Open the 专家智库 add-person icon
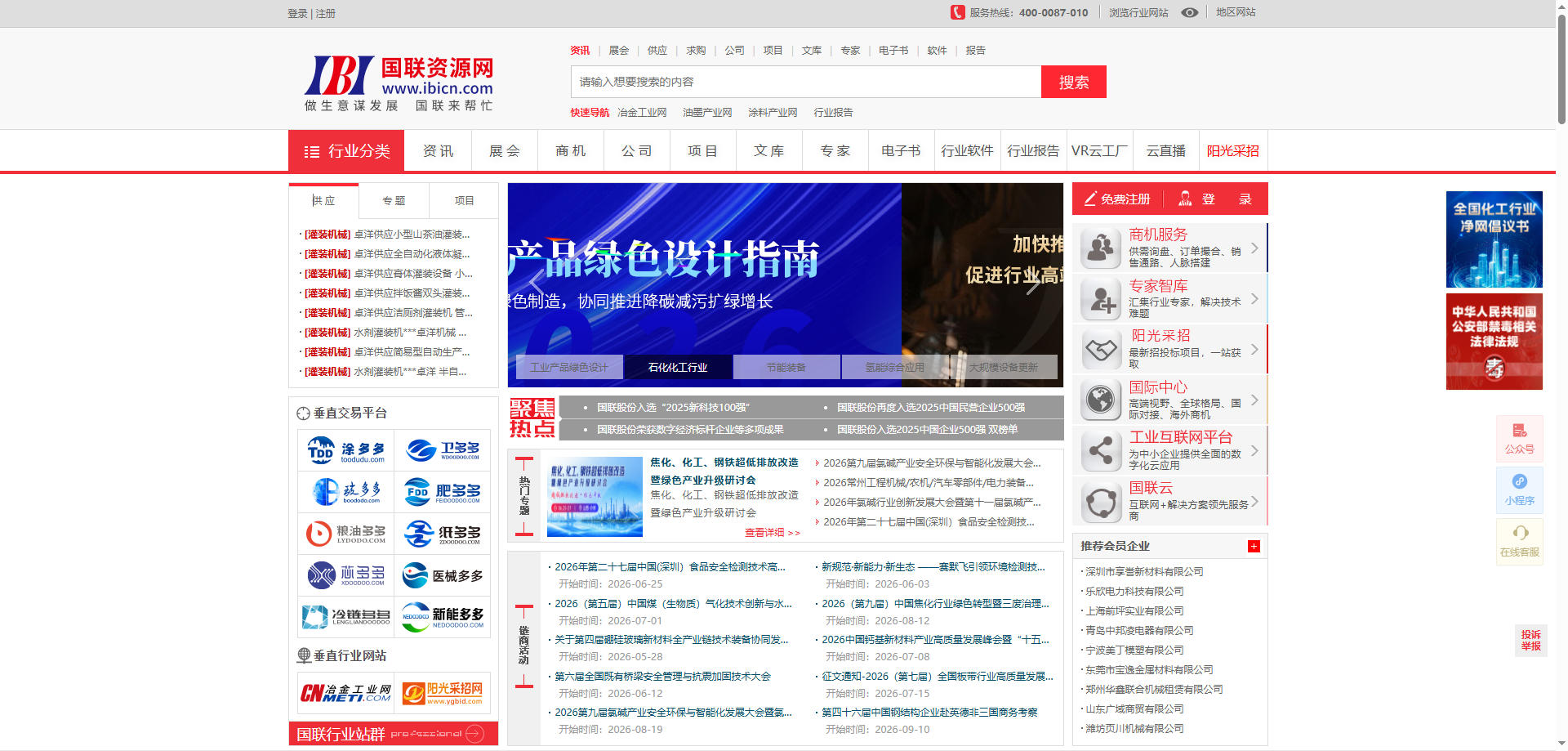The image size is (1568, 751). pos(1101,299)
